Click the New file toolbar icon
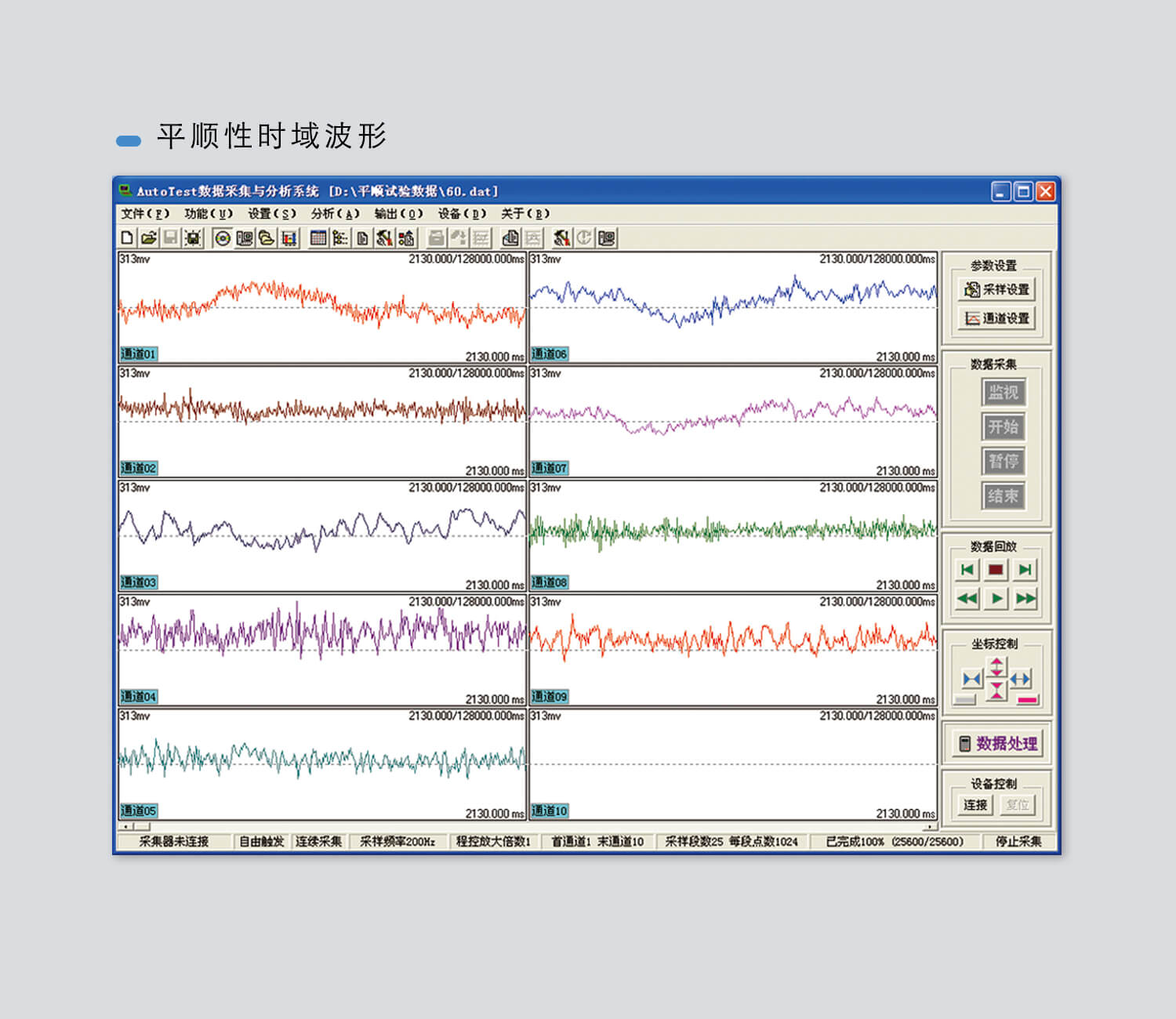1176x1019 pixels. (127, 238)
